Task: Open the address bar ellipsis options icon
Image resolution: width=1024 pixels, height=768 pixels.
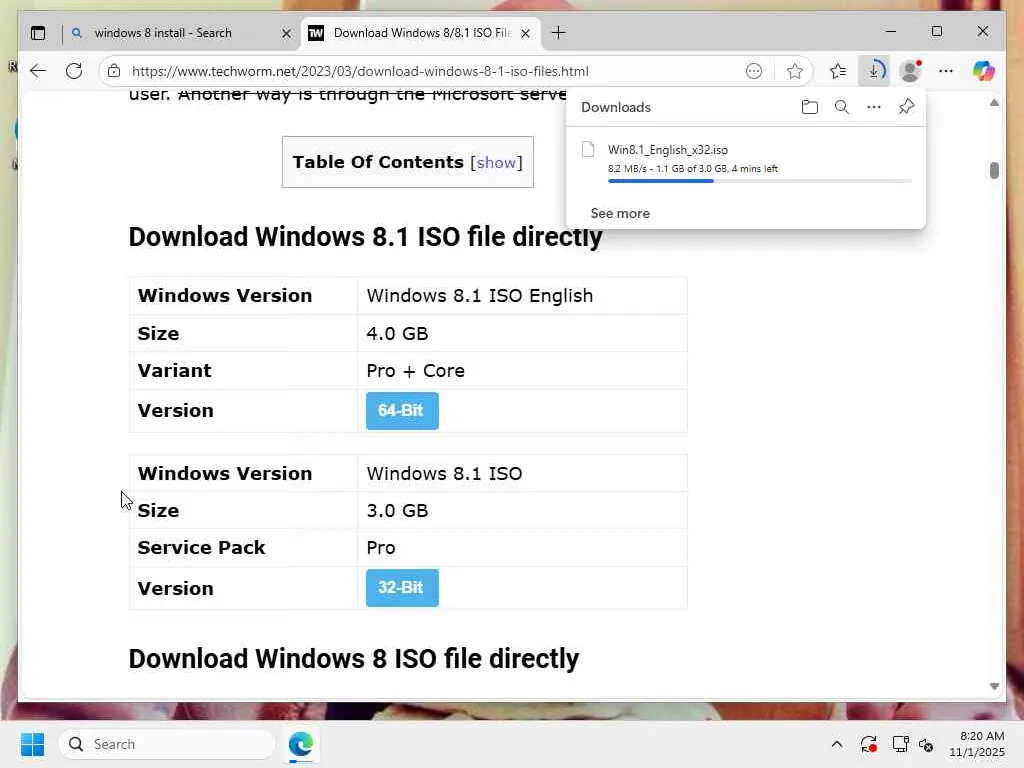Action: click(754, 71)
